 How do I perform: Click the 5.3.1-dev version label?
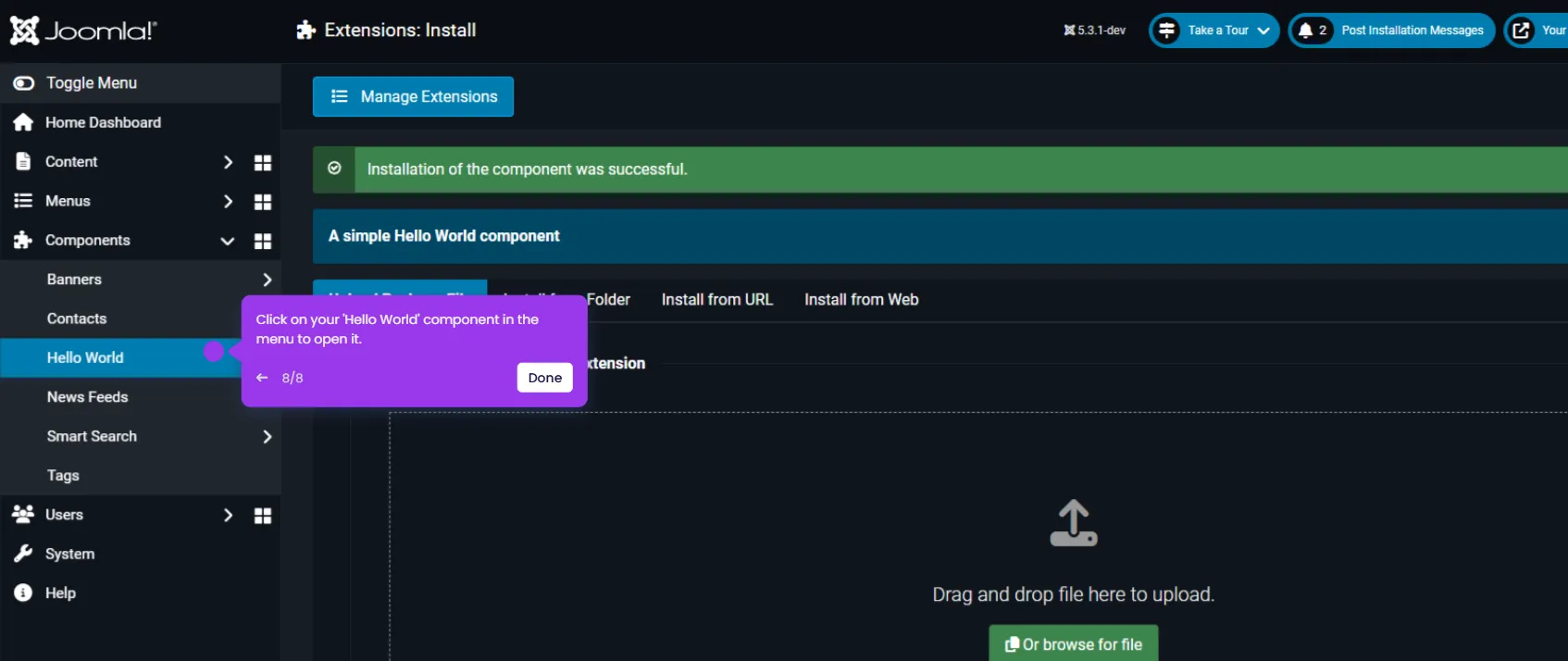(1095, 31)
